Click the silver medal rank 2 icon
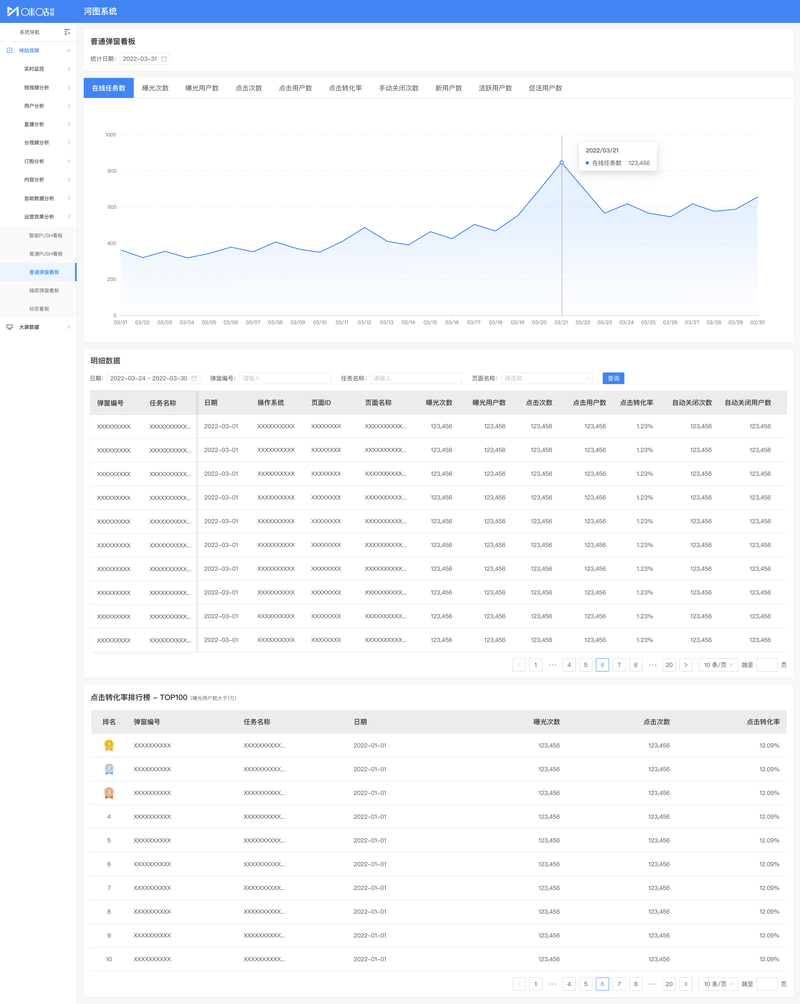800x1004 pixels. pyautogui.click(x=109, y=769)
